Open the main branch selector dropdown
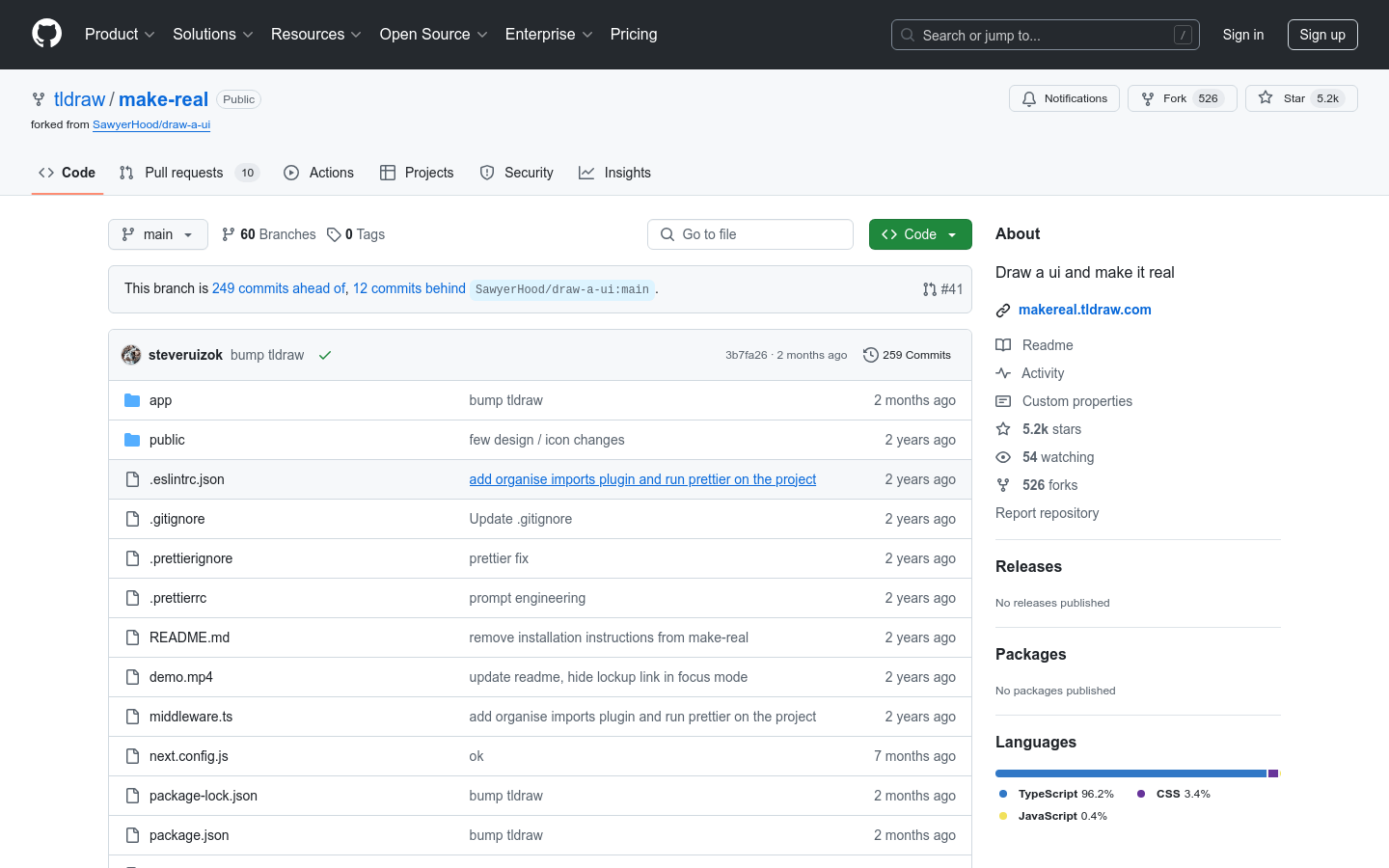The height and width of the screenshot is (868, 1389). pyautogui.click(x=158, y=234)
